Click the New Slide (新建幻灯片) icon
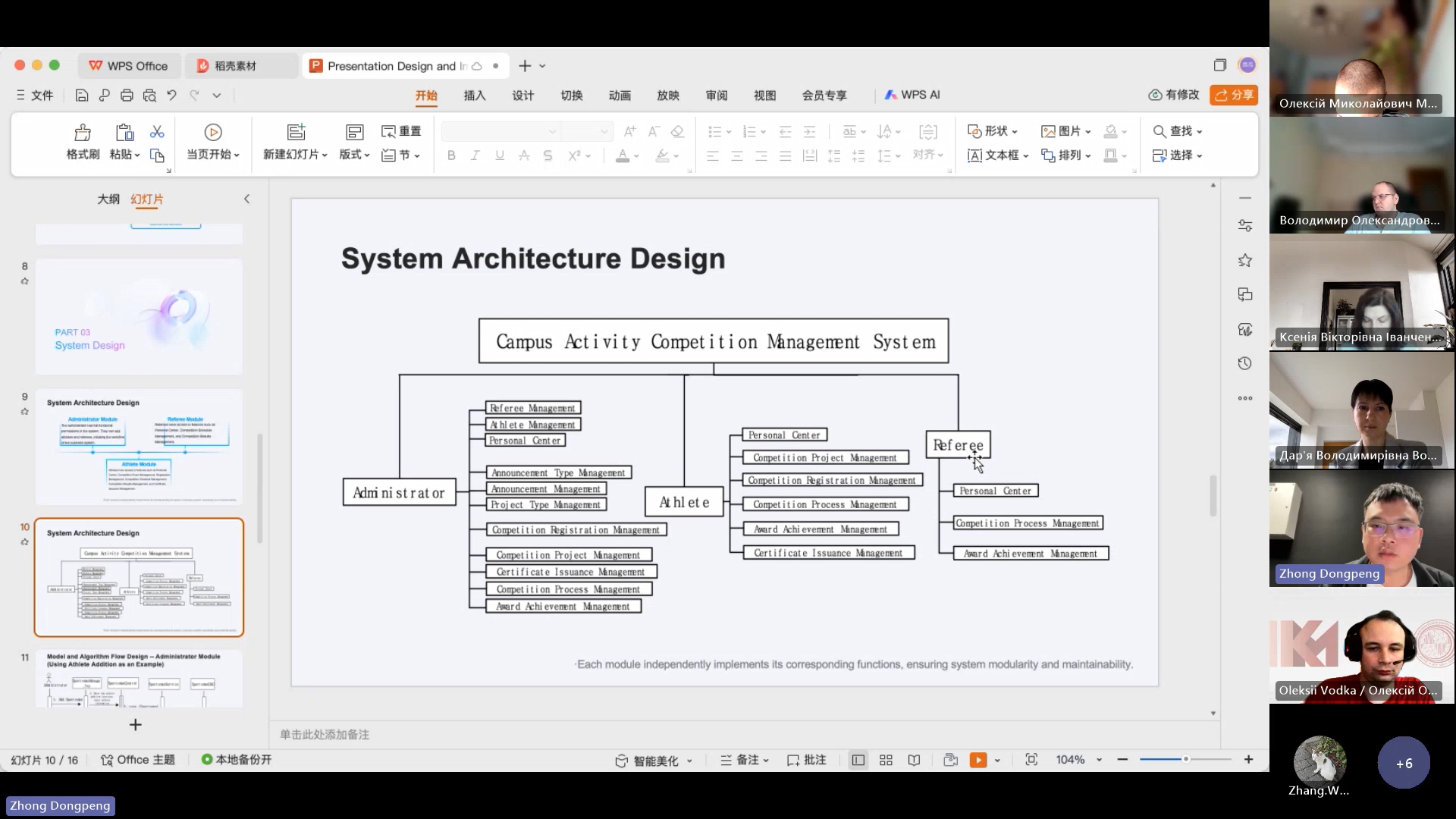 296,132
